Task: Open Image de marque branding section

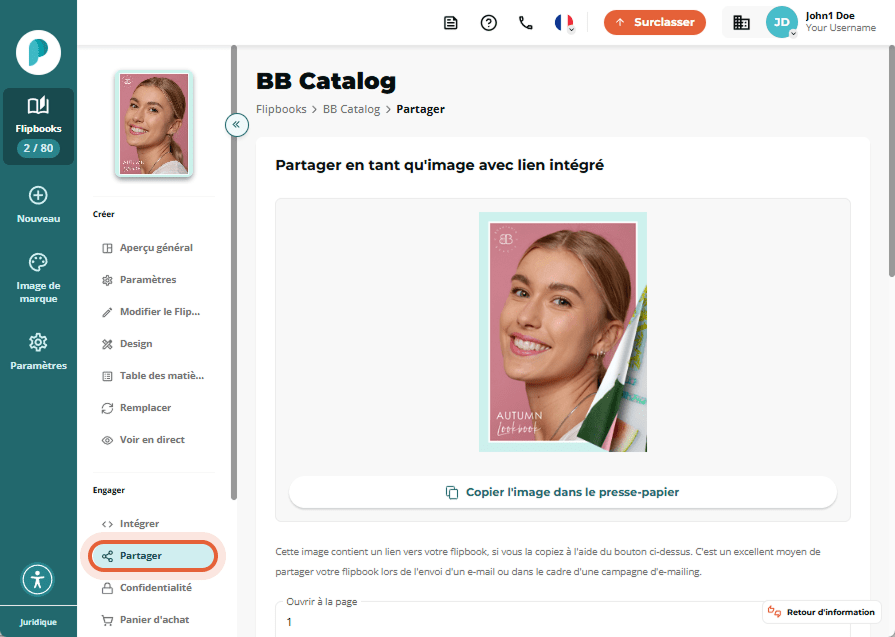Action: [38, 278]
